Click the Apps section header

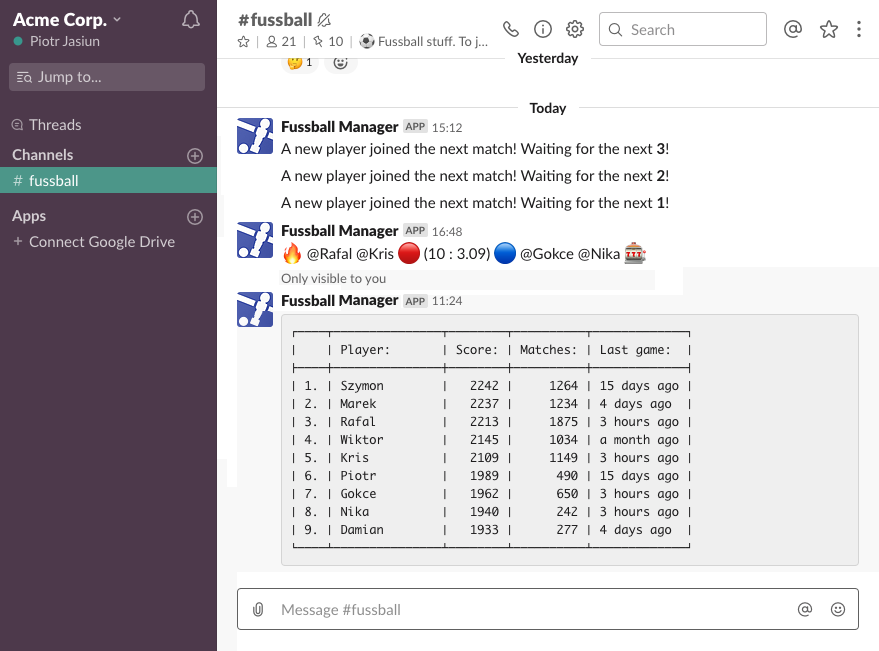29,216
